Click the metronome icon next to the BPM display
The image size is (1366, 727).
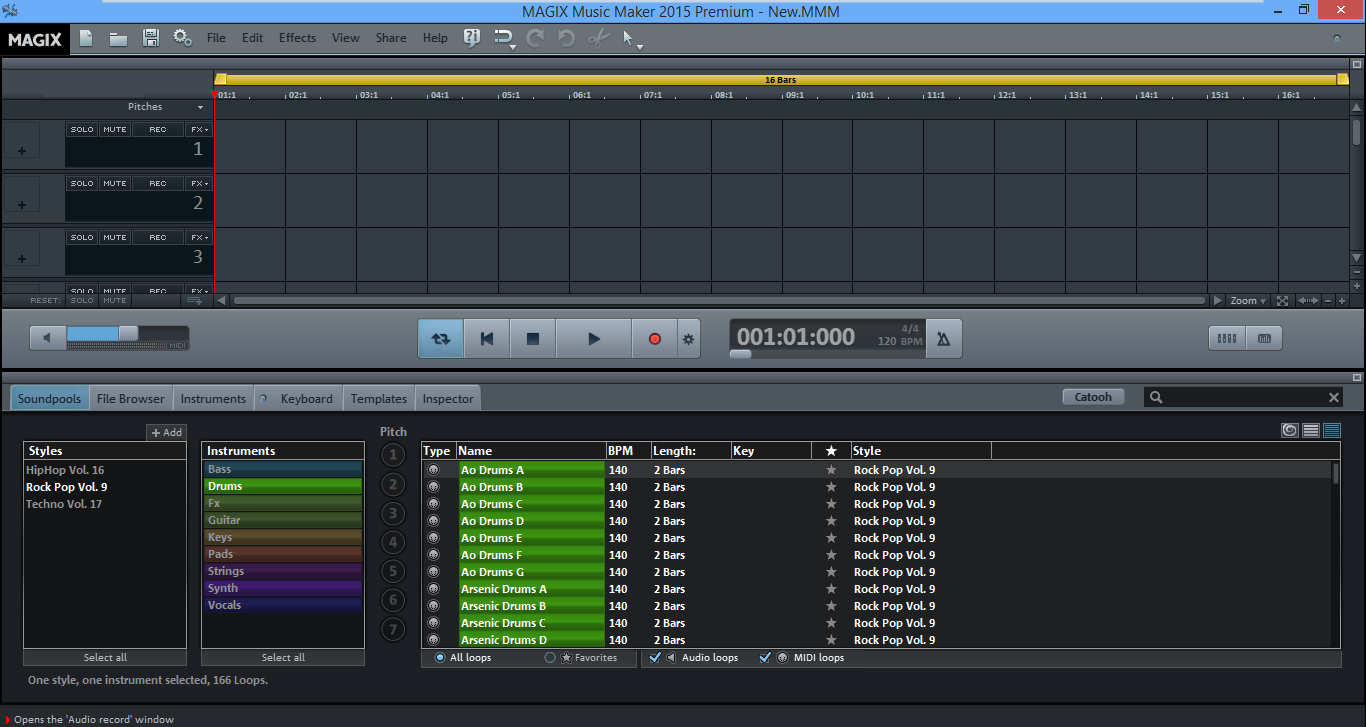pos(942,338)
